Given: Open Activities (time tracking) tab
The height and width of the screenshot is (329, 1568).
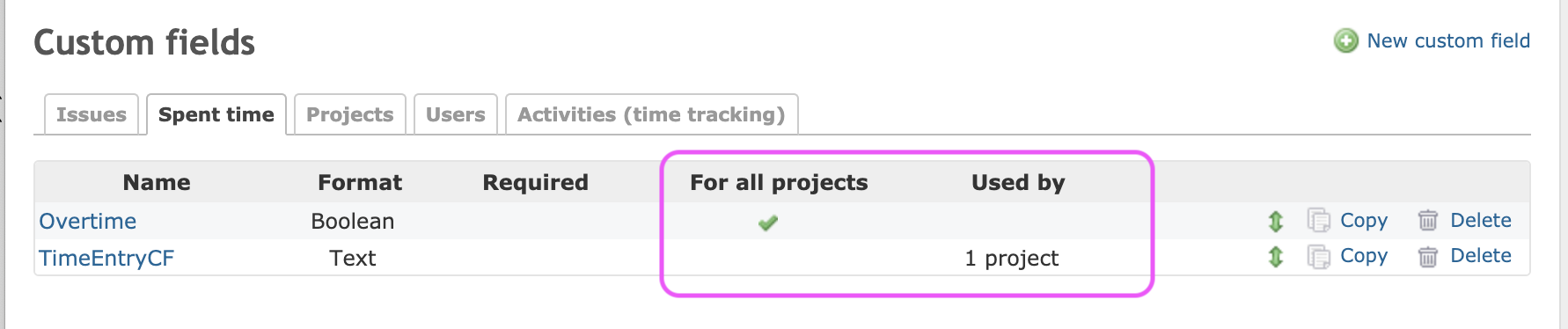Looking at the screenshot, I should 651,114.
